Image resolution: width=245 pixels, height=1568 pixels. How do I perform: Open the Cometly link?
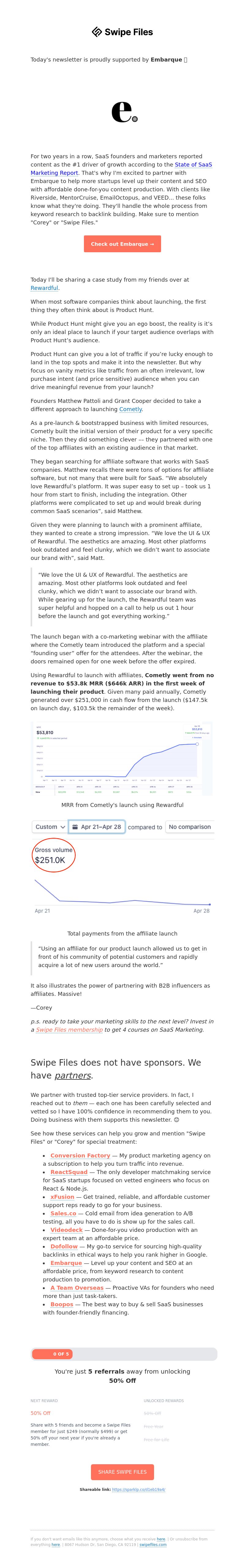(130, 409)
